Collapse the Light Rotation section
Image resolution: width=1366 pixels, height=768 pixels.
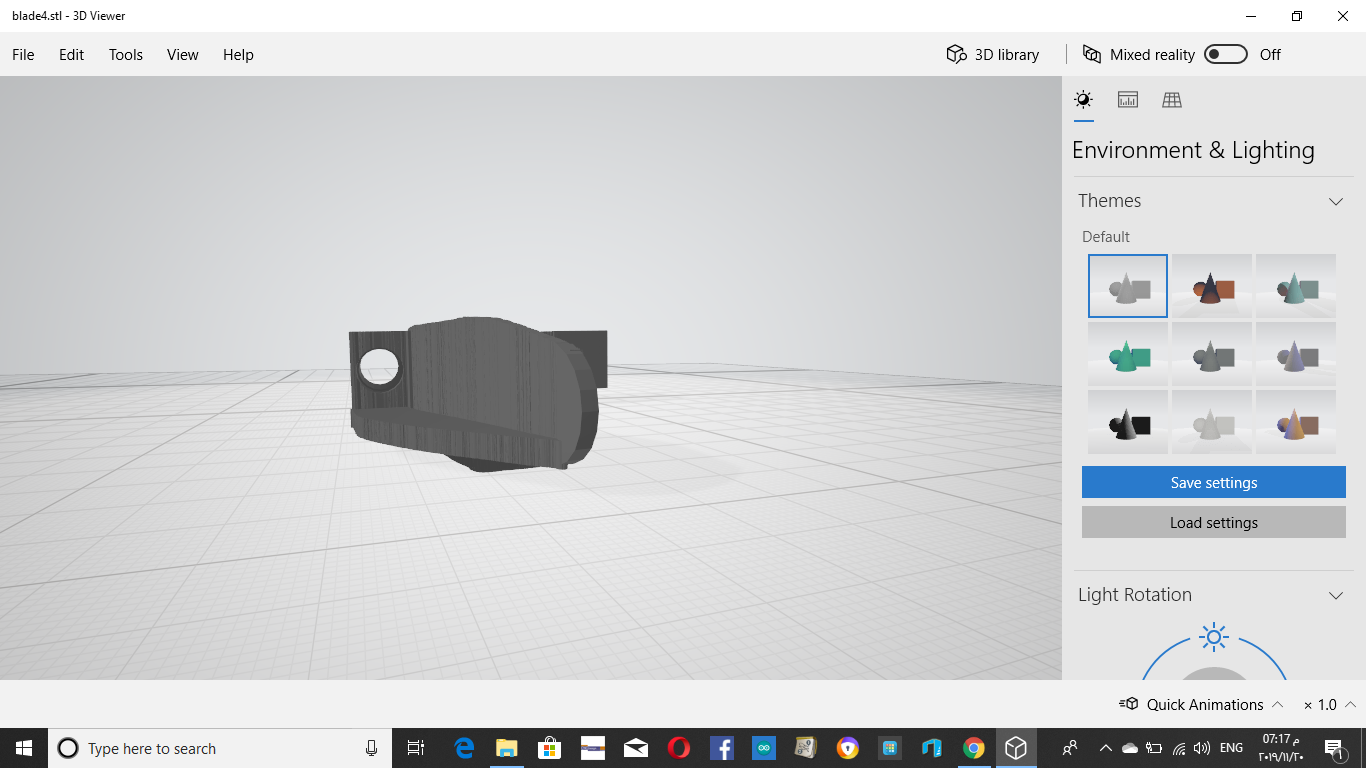1335,595
